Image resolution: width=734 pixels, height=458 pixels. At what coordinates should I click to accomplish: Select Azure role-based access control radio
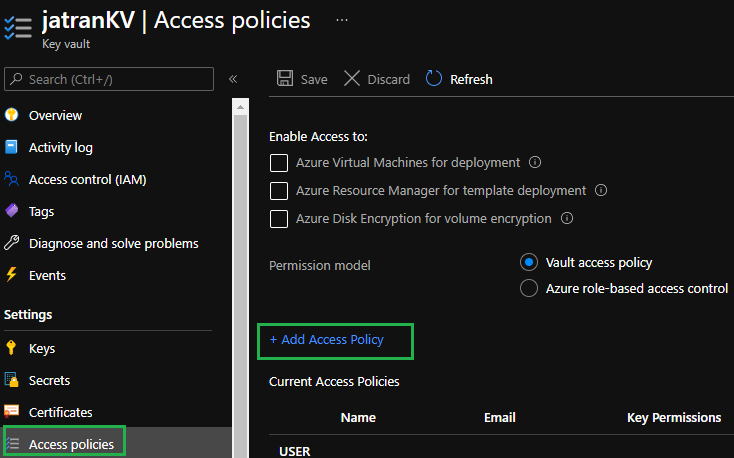coord(529,288)
